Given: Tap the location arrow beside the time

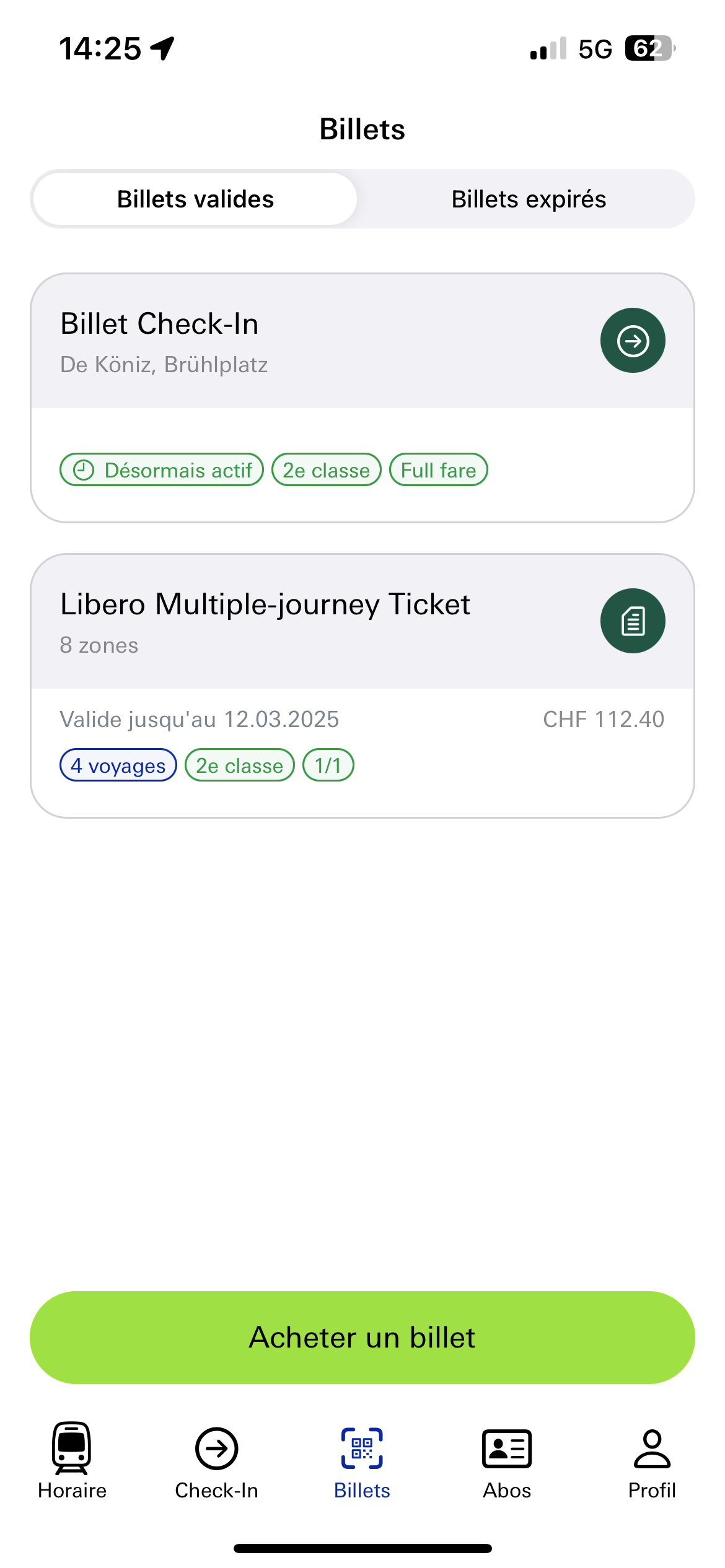Looking at the screenshot, I should click(x=163, y=48).
